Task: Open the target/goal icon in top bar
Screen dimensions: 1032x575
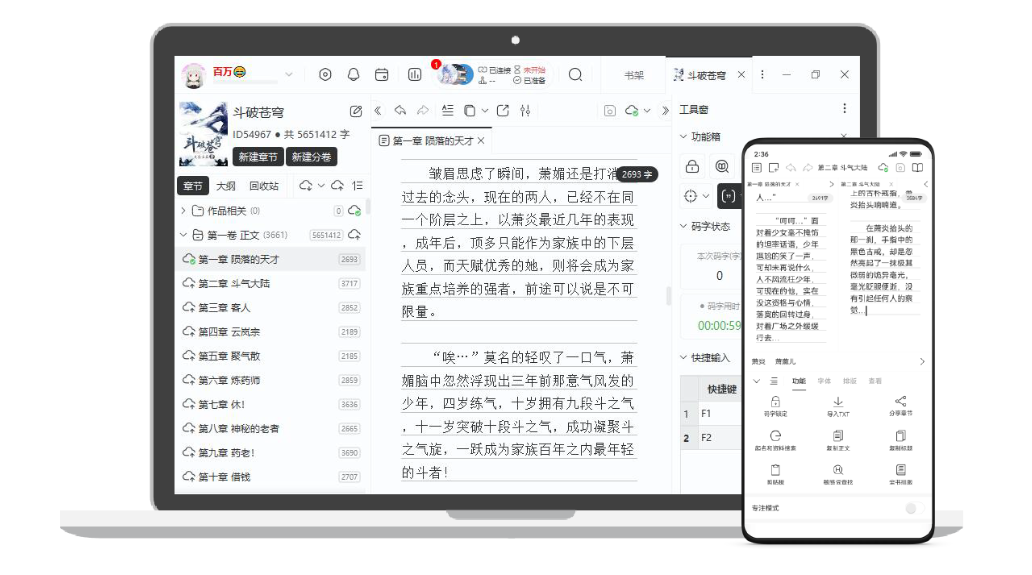Action: [x=325, y=75]
